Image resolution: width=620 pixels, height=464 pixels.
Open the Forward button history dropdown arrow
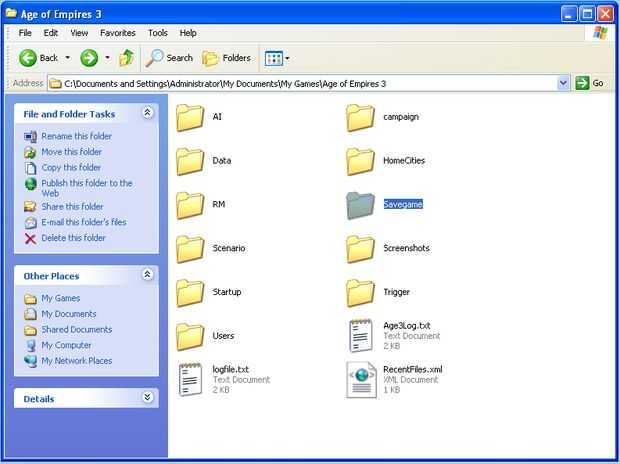click(x=107, y=58)
